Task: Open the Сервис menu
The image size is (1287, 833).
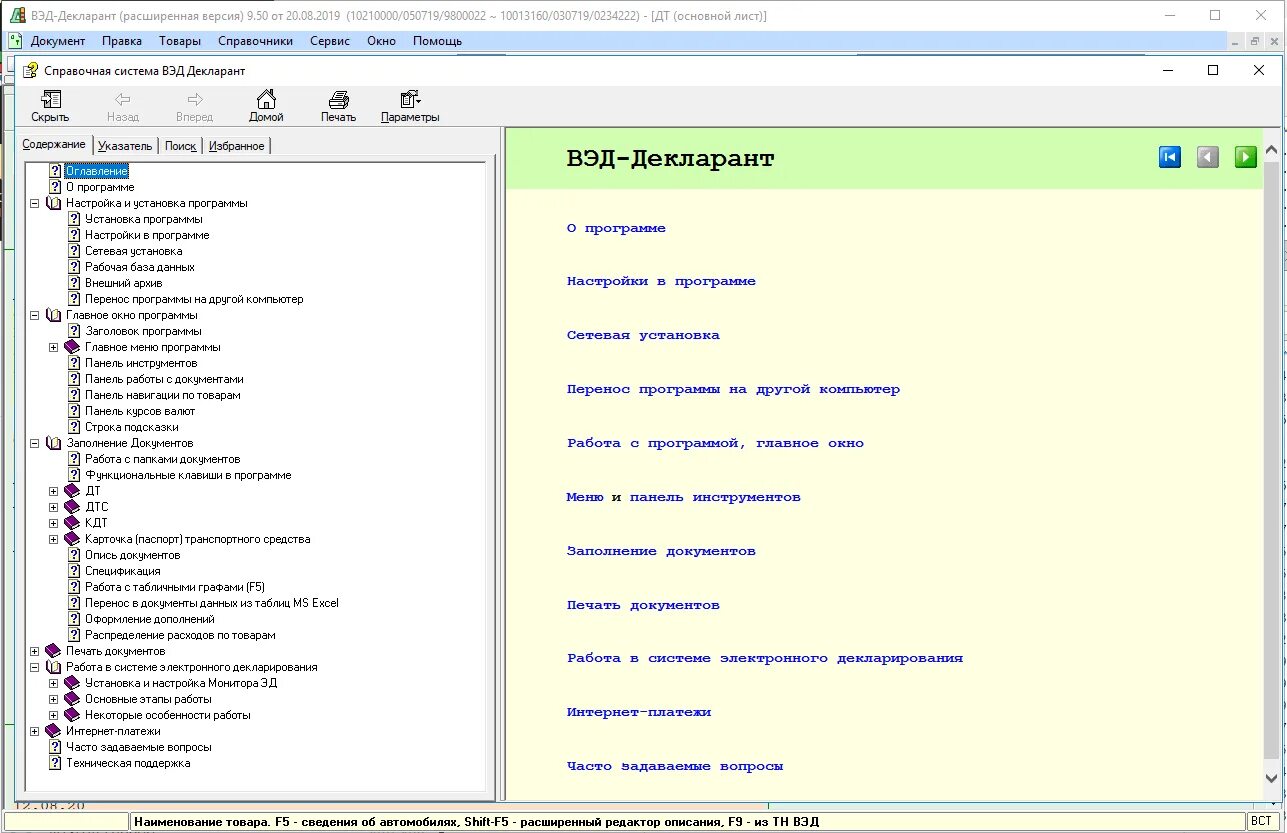Action: point(330,41)
